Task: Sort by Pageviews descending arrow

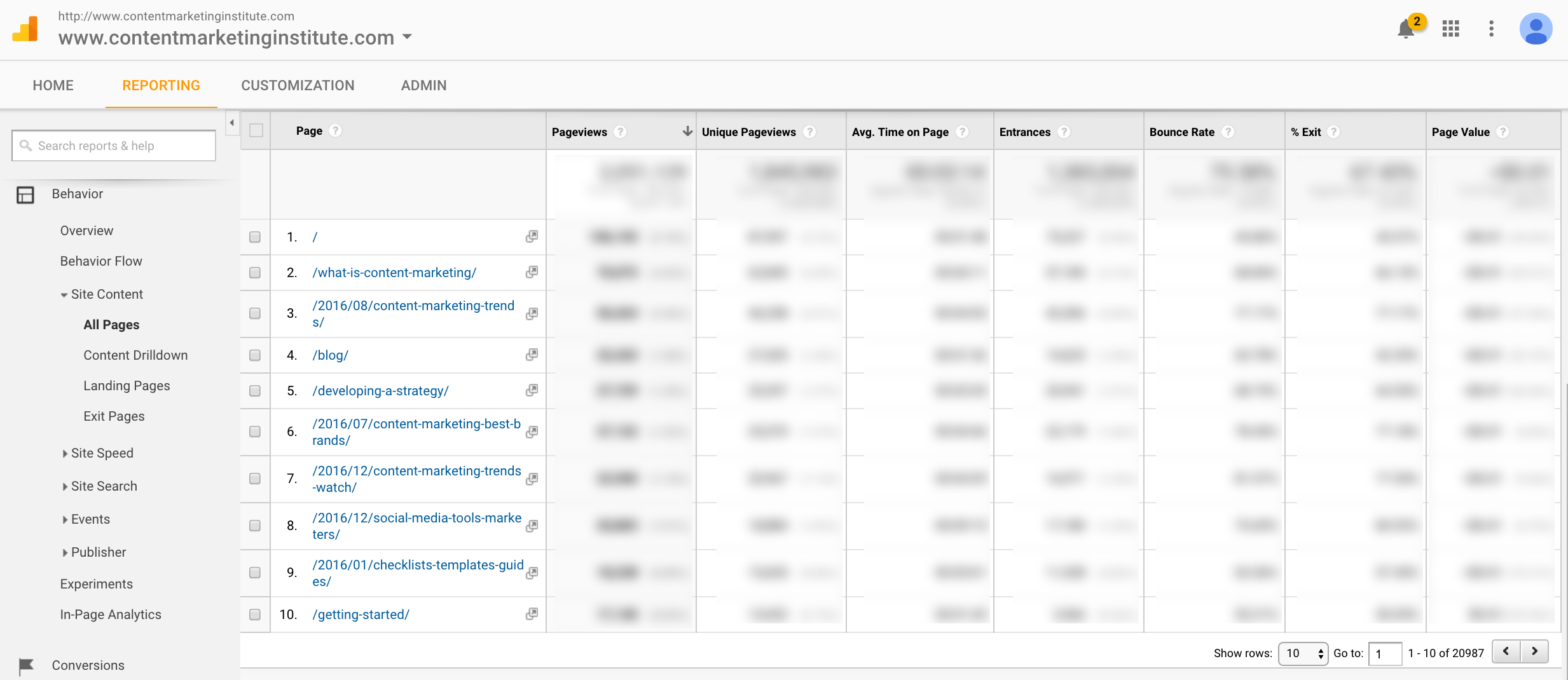Action: pyautogui.click(x=687, y=131)
